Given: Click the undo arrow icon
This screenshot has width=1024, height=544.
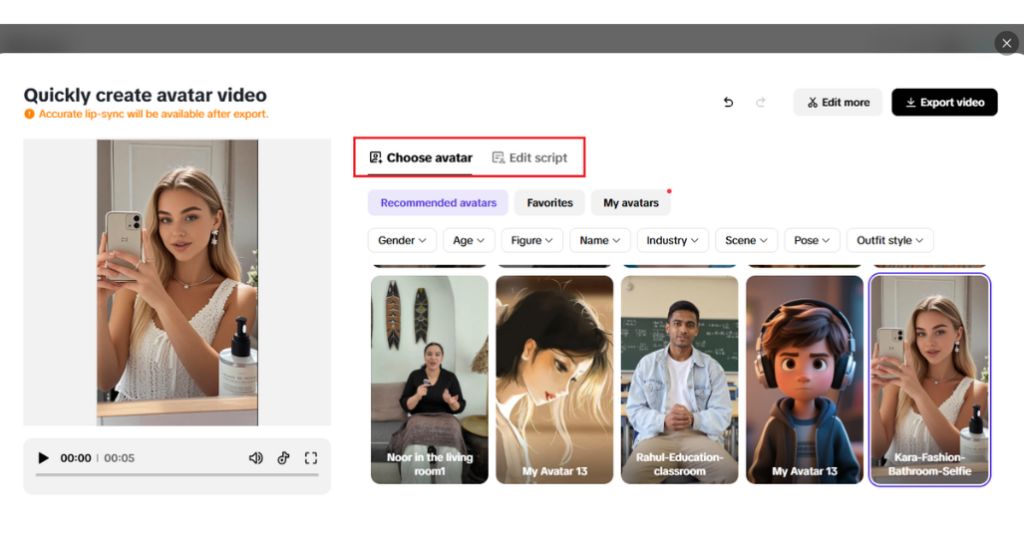Looking at the screenshot, I should tap(728, 102).
